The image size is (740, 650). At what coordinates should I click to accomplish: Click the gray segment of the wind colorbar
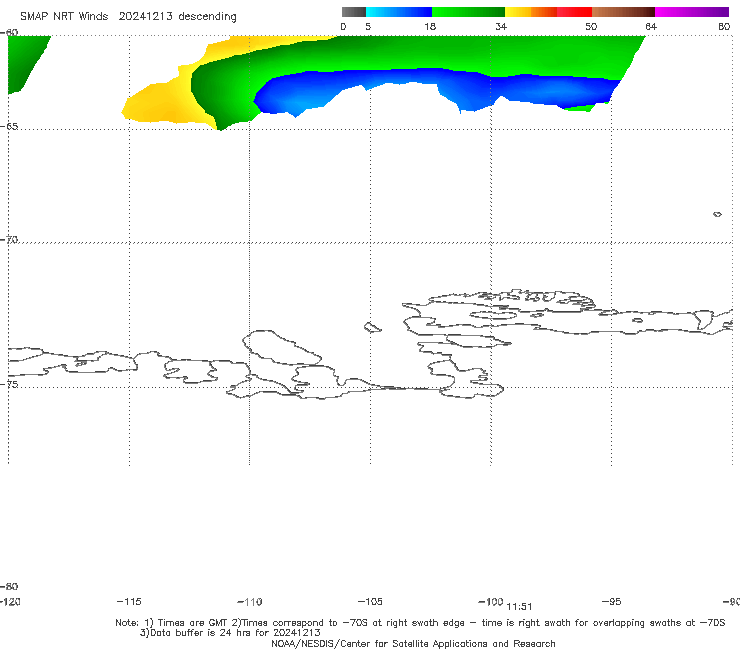[354, 12]
